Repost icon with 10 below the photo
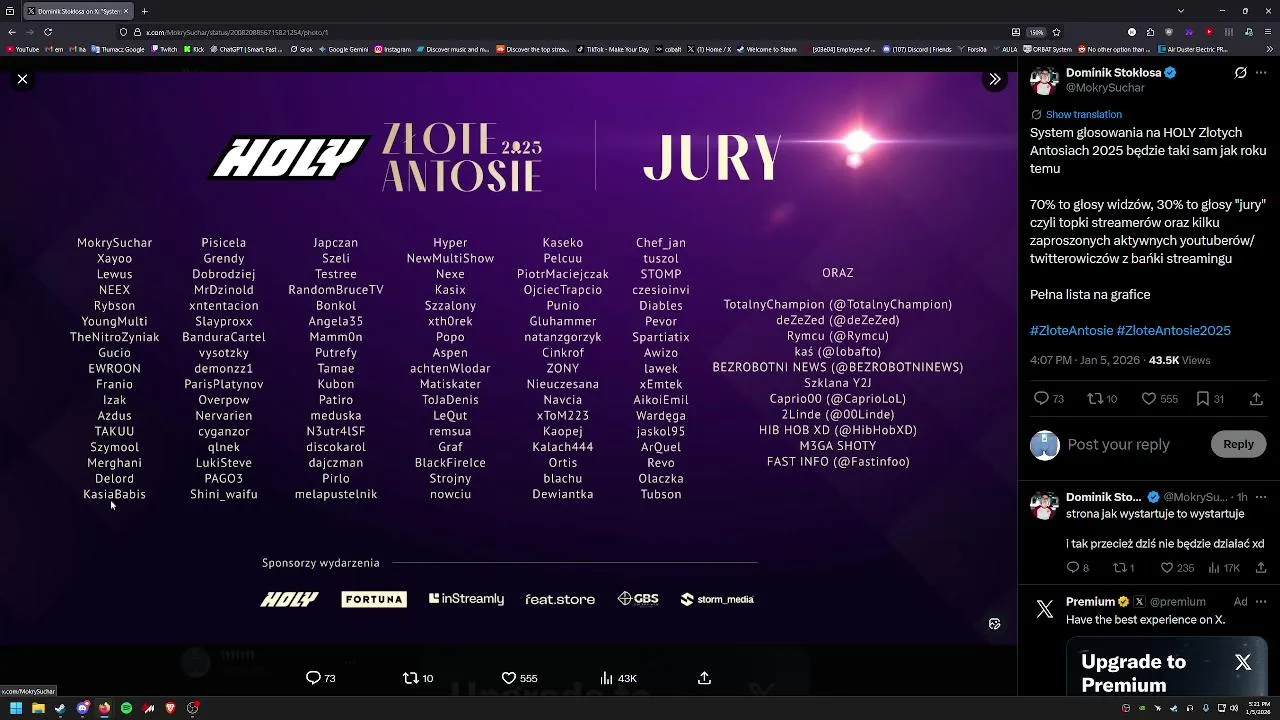The image size is (1280, 720). click(410, 678)
